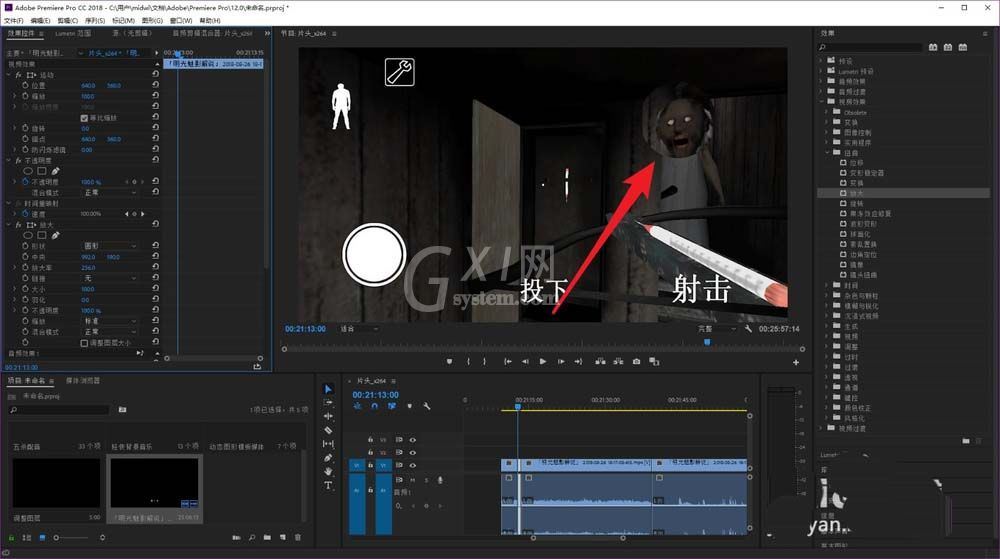Toggle Linked Selection in timeline
The width and height of the screenshot is (1000, 559).
pos(392,406)
